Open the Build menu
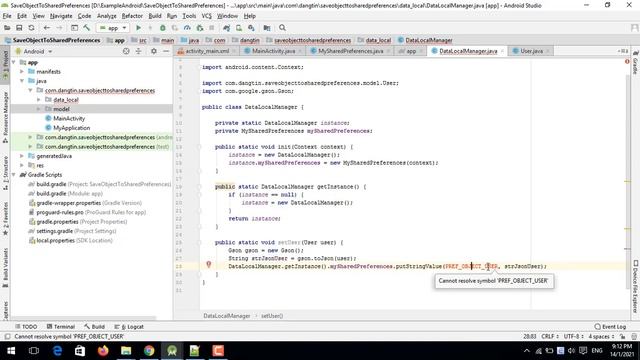Image resolution: width=640 pixels, height=360 pixels. [155, 16]
